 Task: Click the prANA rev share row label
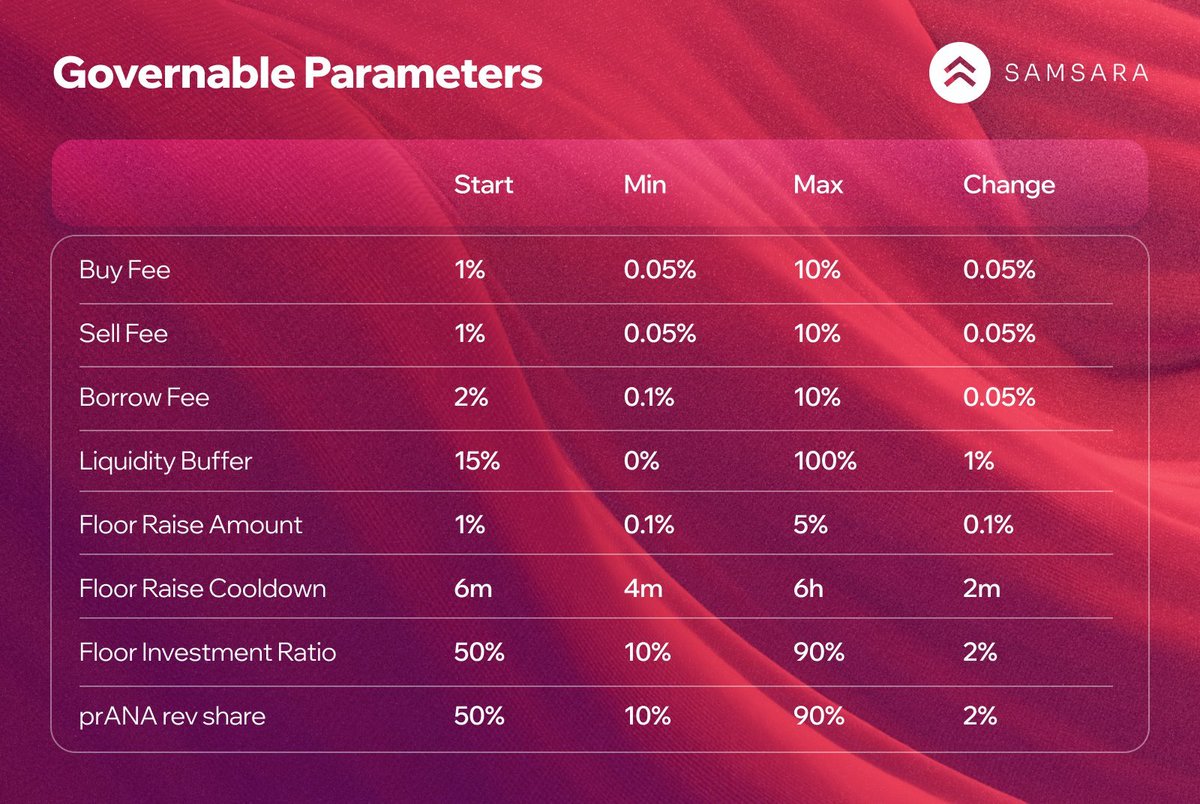[x=172, y=716]
